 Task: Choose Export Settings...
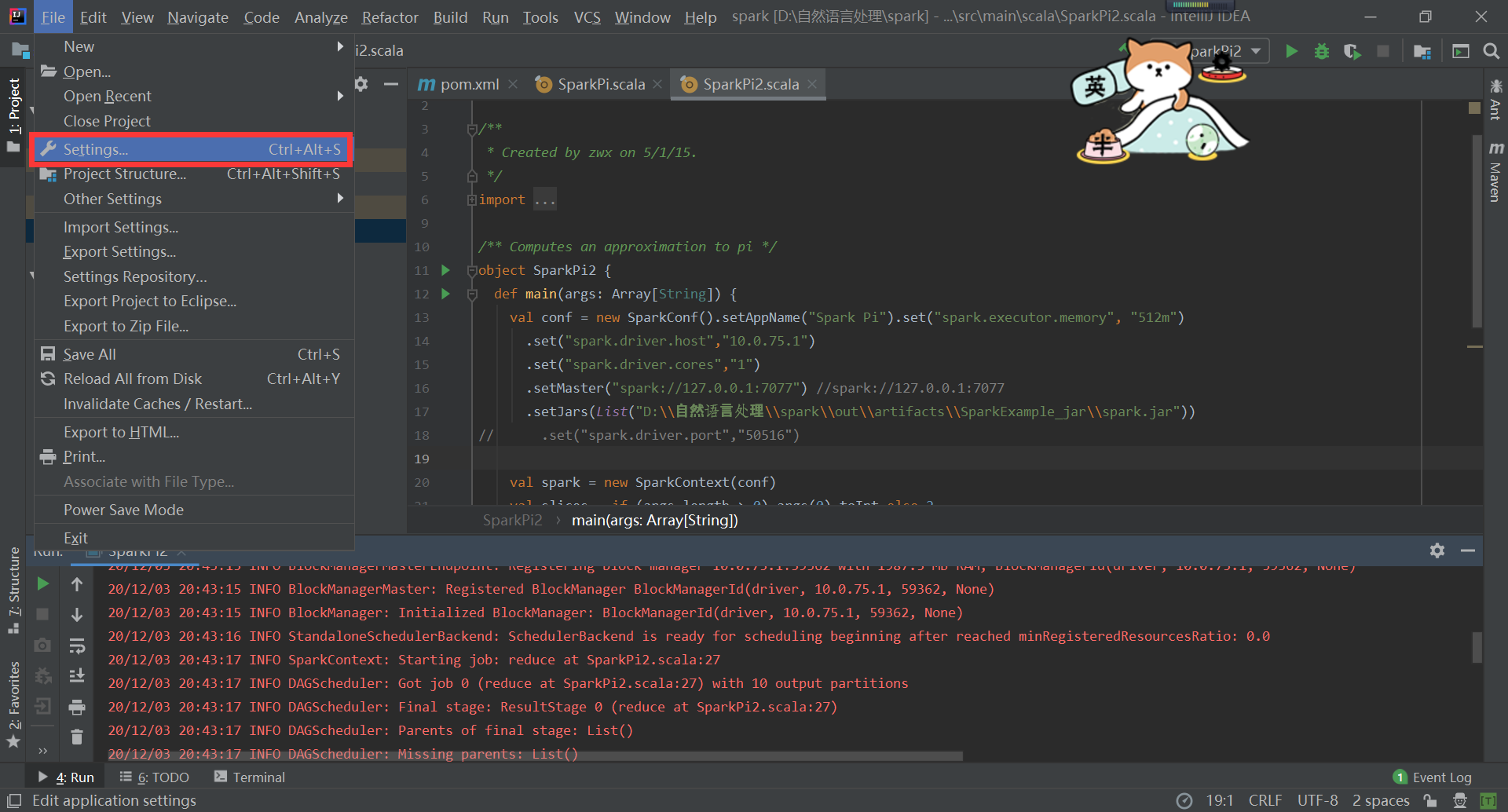(194, 251)
